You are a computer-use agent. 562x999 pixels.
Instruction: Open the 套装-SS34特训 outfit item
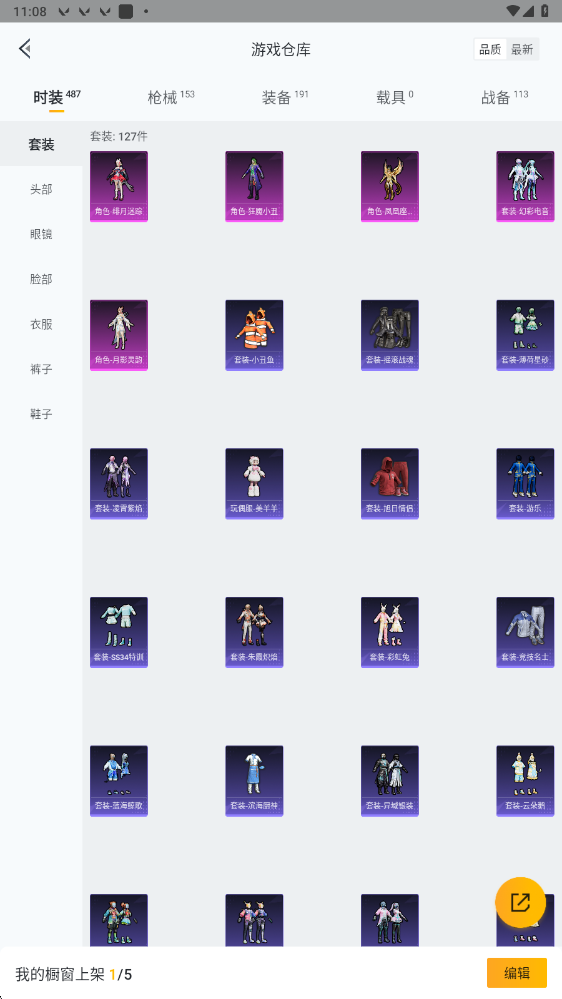(x=119, y=632)
